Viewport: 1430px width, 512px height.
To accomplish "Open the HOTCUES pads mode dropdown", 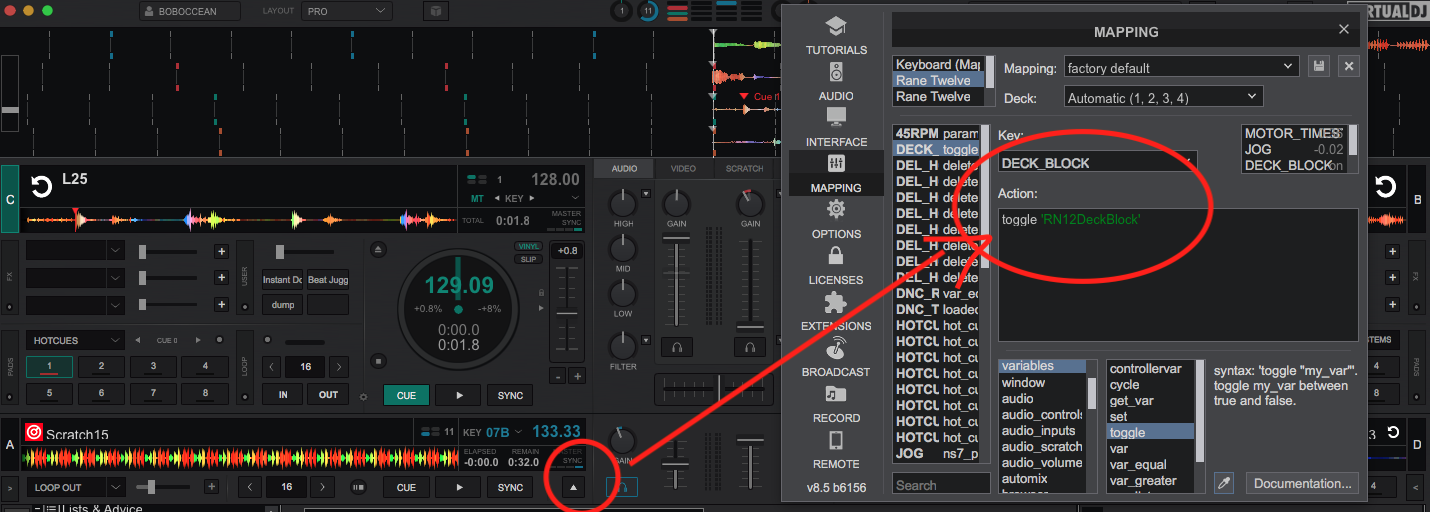I will pyautogui.click(x=76, y=340).
